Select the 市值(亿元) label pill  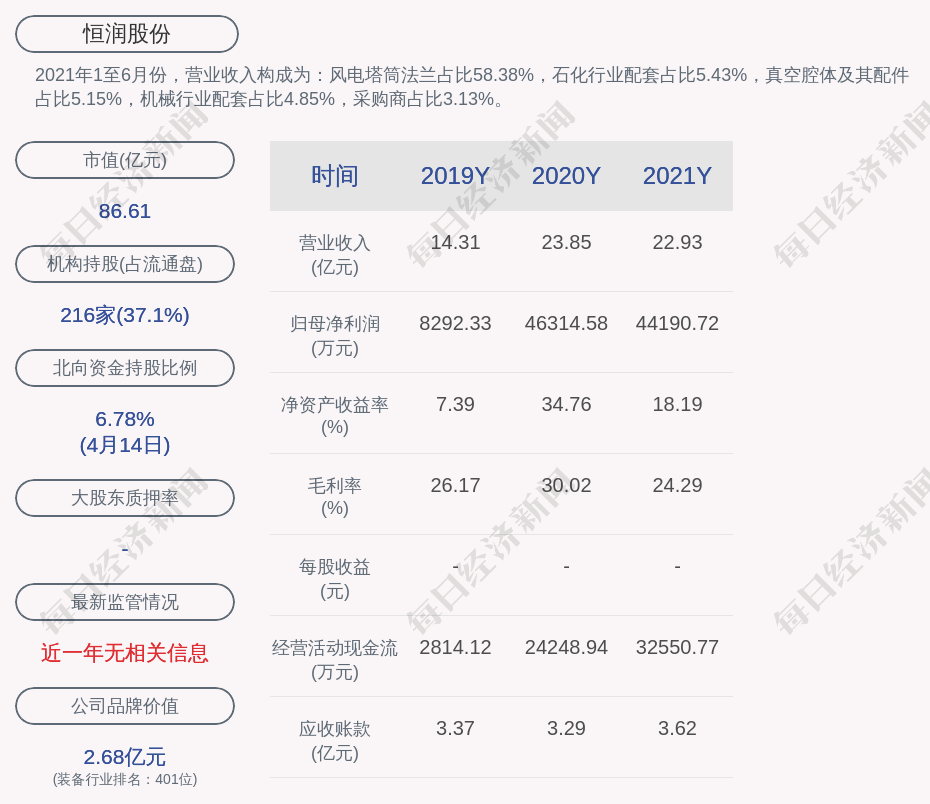click(x=125, y=160)
